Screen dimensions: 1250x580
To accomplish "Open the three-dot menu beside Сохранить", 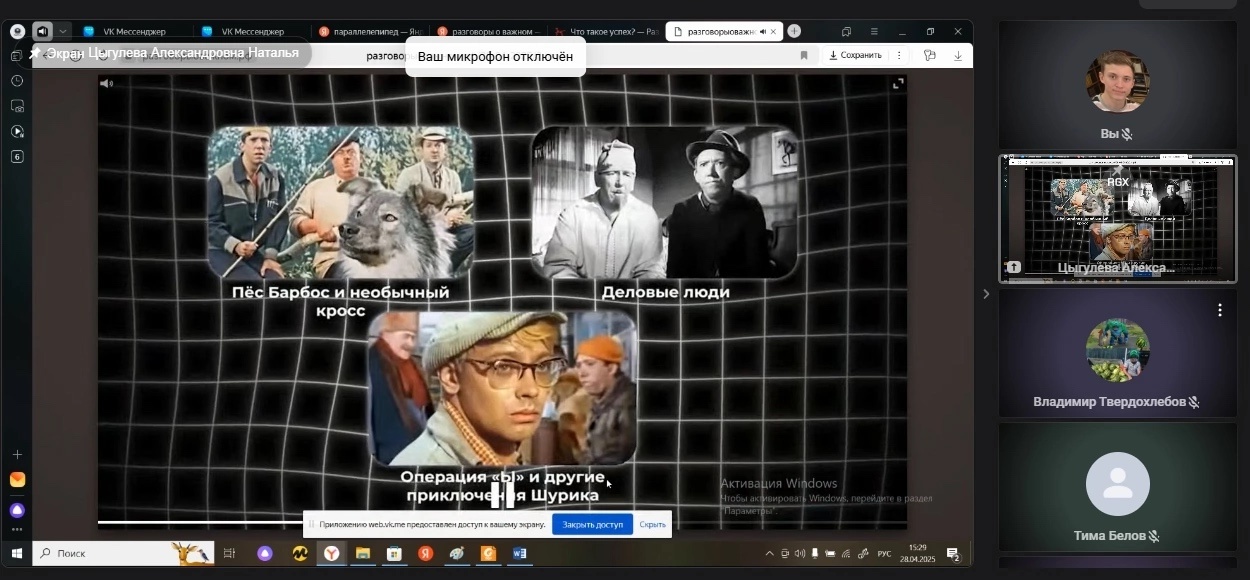I will [899, 56].
